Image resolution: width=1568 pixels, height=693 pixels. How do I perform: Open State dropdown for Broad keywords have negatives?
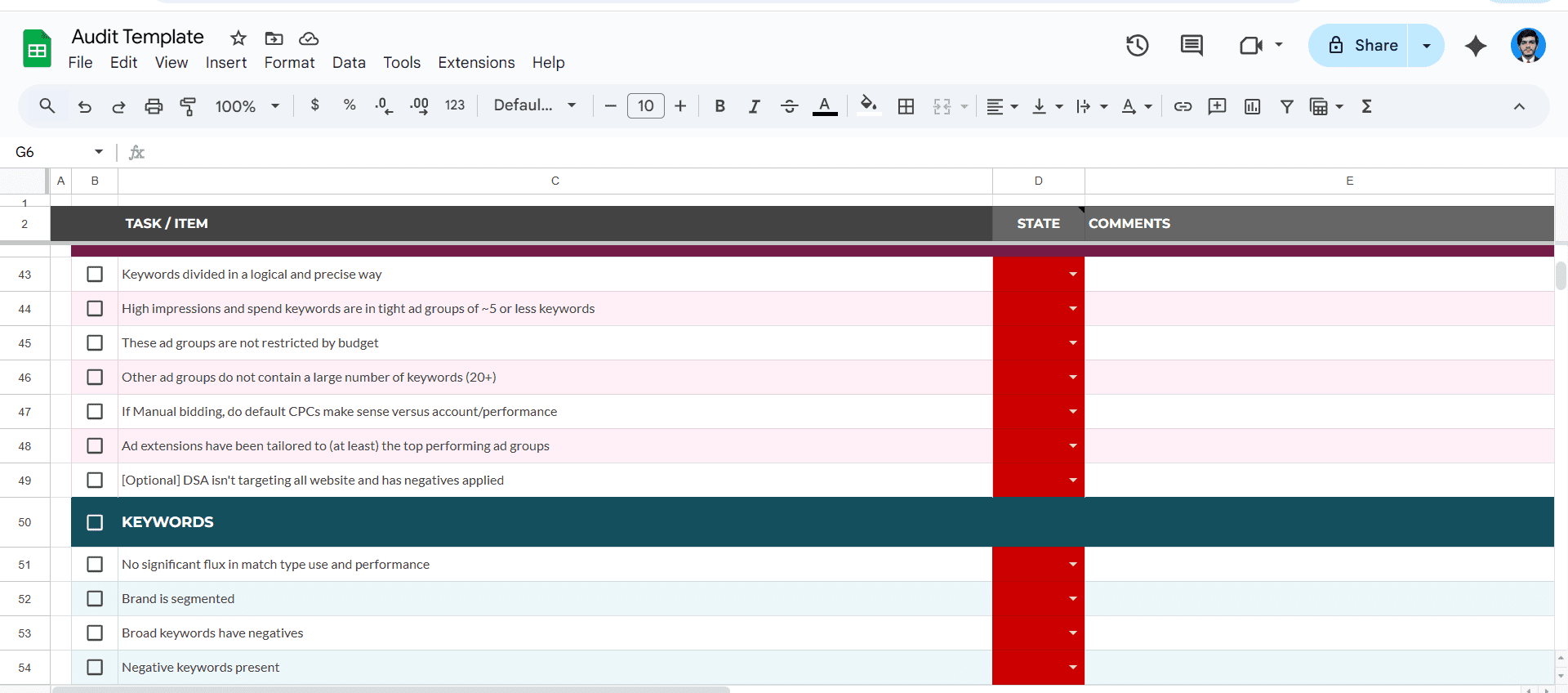pos(1073,633)
